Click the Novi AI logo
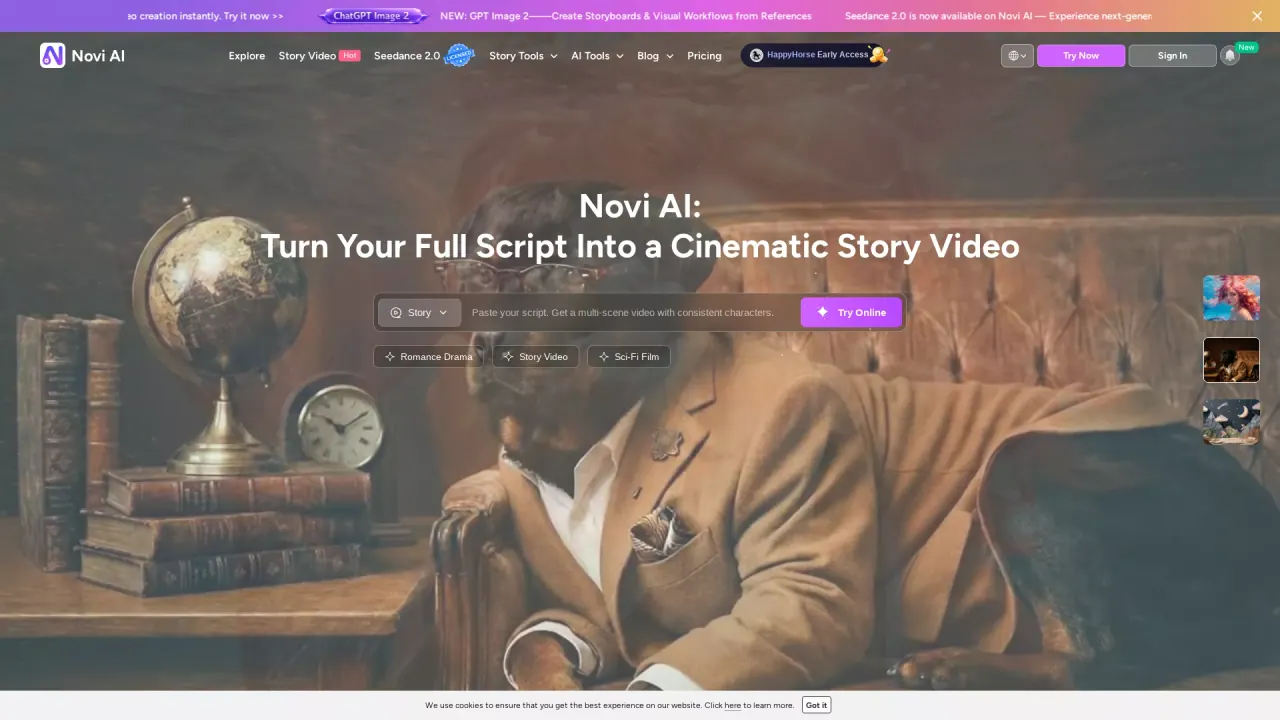 click(x=82, y=56)
